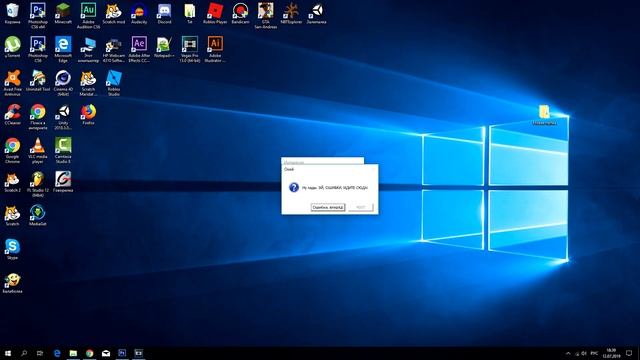Switch to Edge on the taskbar
The image size is (640, 360).
[57, 353]
